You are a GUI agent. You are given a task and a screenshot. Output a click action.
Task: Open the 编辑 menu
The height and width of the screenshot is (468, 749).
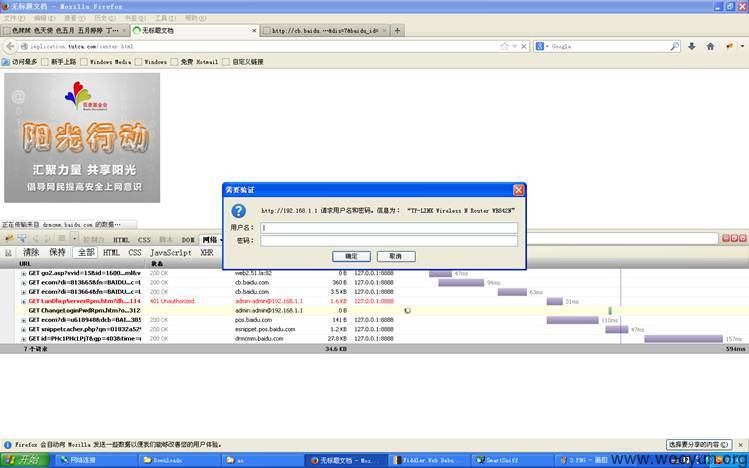tap(44, 18)
